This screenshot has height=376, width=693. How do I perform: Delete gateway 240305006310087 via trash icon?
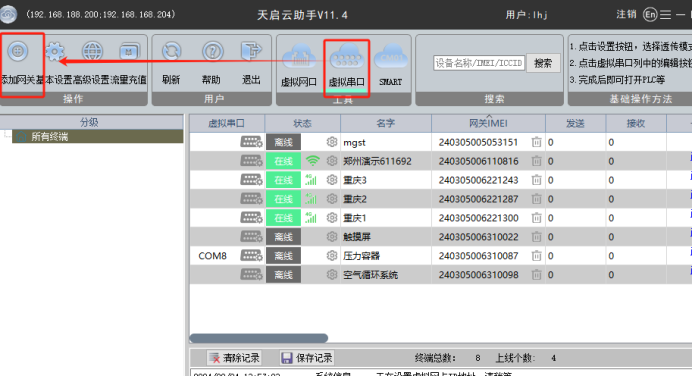536,255
